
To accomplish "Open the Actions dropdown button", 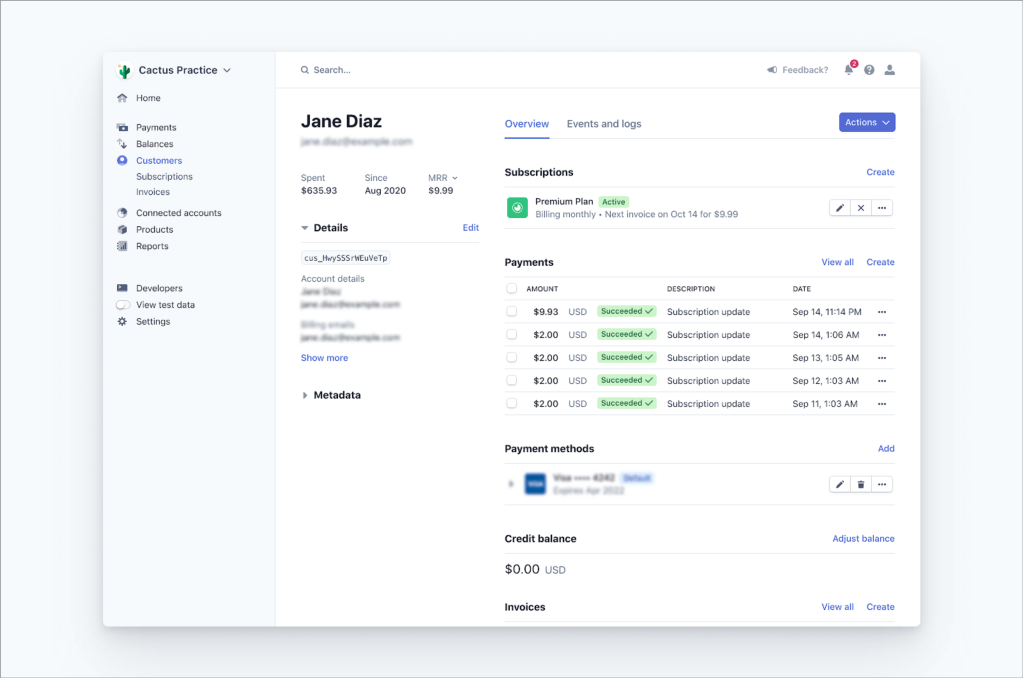I will coord(866,122).
